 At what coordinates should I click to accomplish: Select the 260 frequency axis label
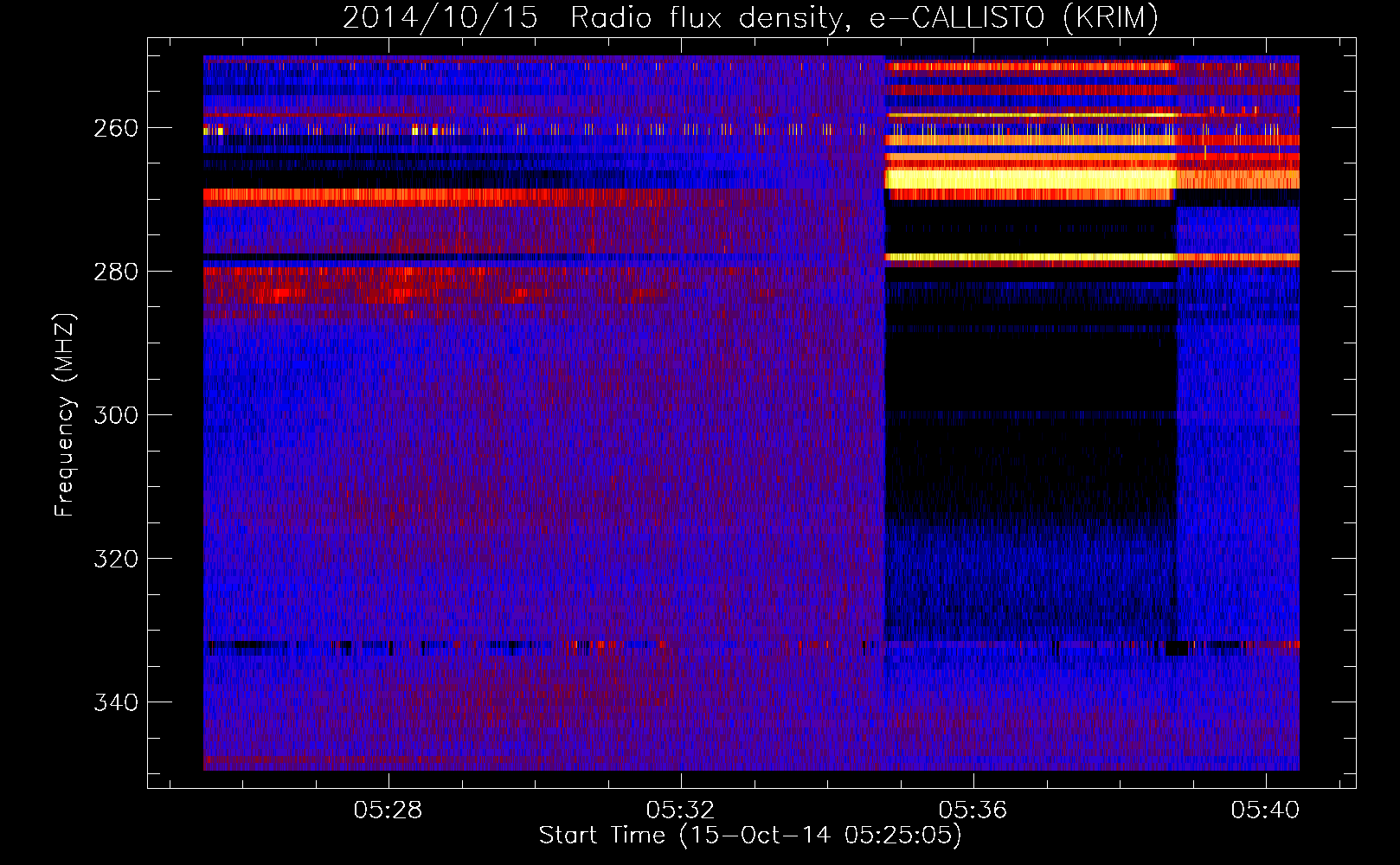tap(115, 128)
